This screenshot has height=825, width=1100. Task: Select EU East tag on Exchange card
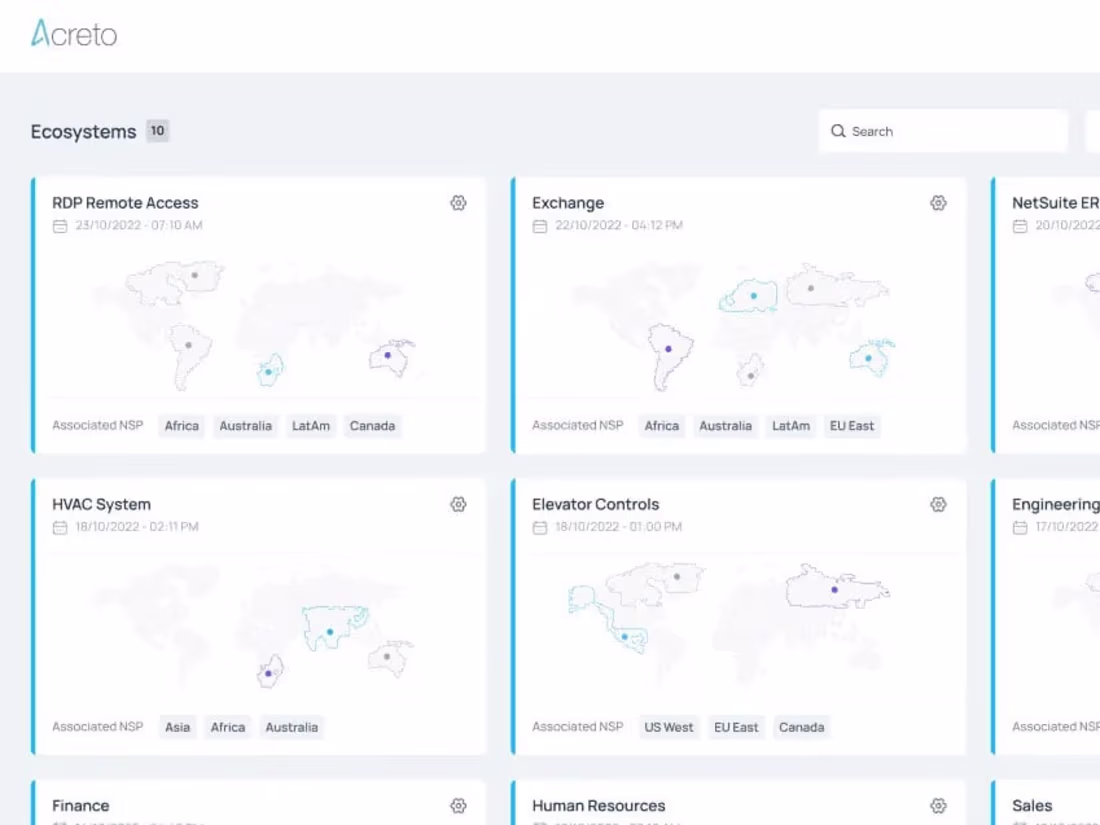pyautogui.click(x=852, y=426)
